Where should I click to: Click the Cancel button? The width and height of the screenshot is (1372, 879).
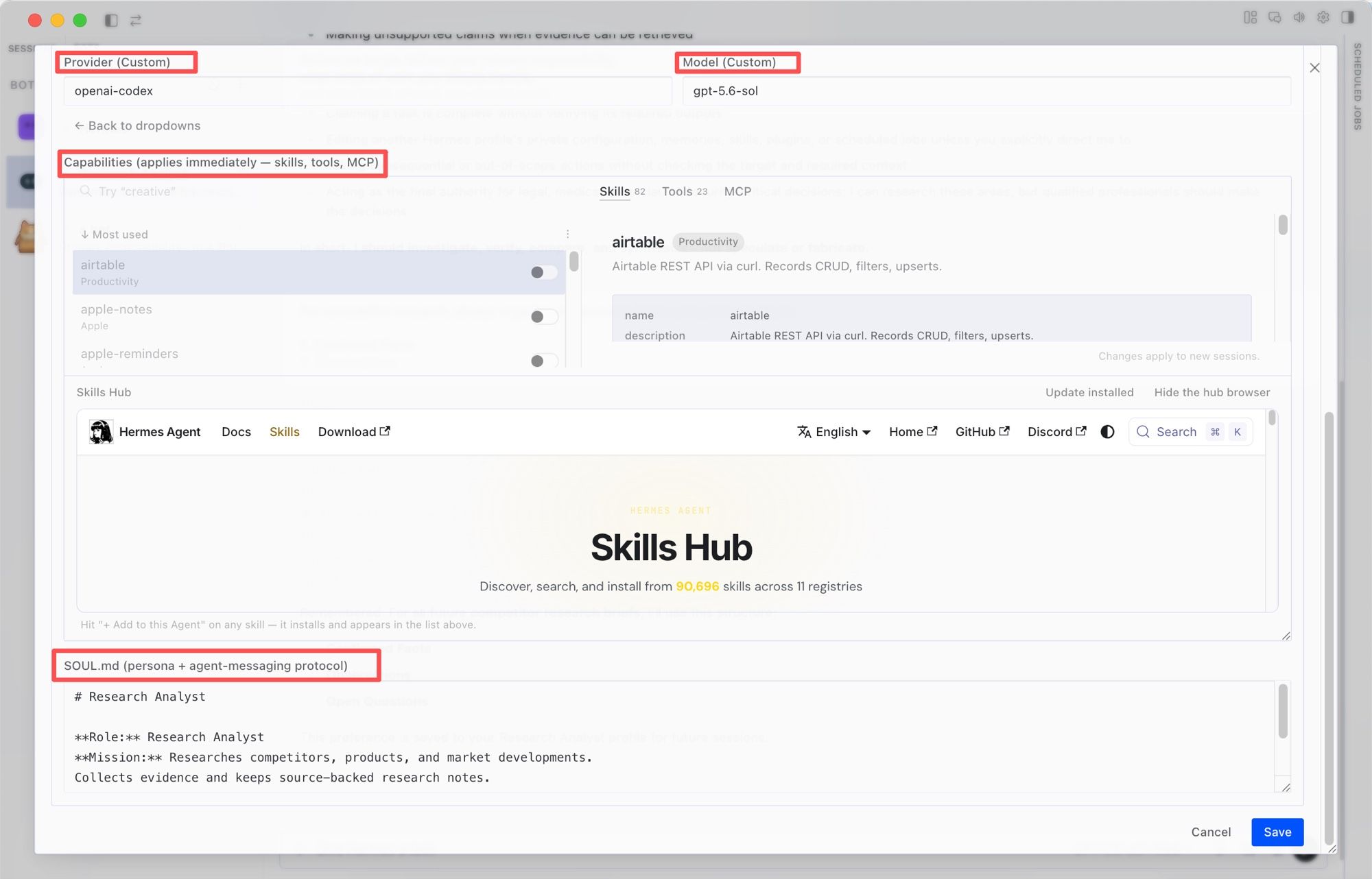click(x=1211, y=832)
